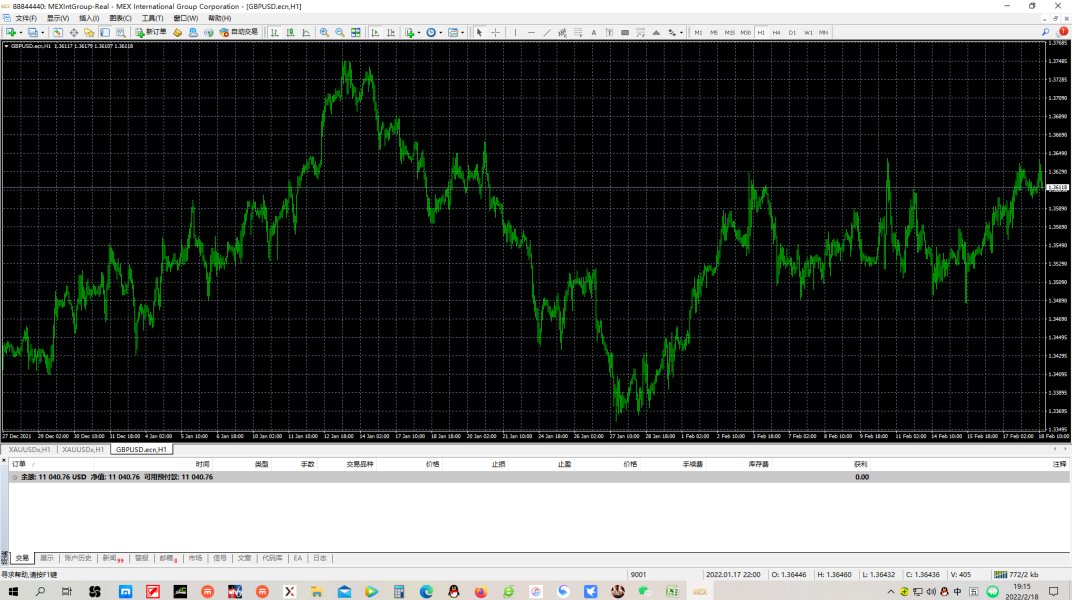The width and height of the screenshot is (1072, 600).
Task: Switch to the 账户历史 terminal tab
Action: (x=78, y=558)
